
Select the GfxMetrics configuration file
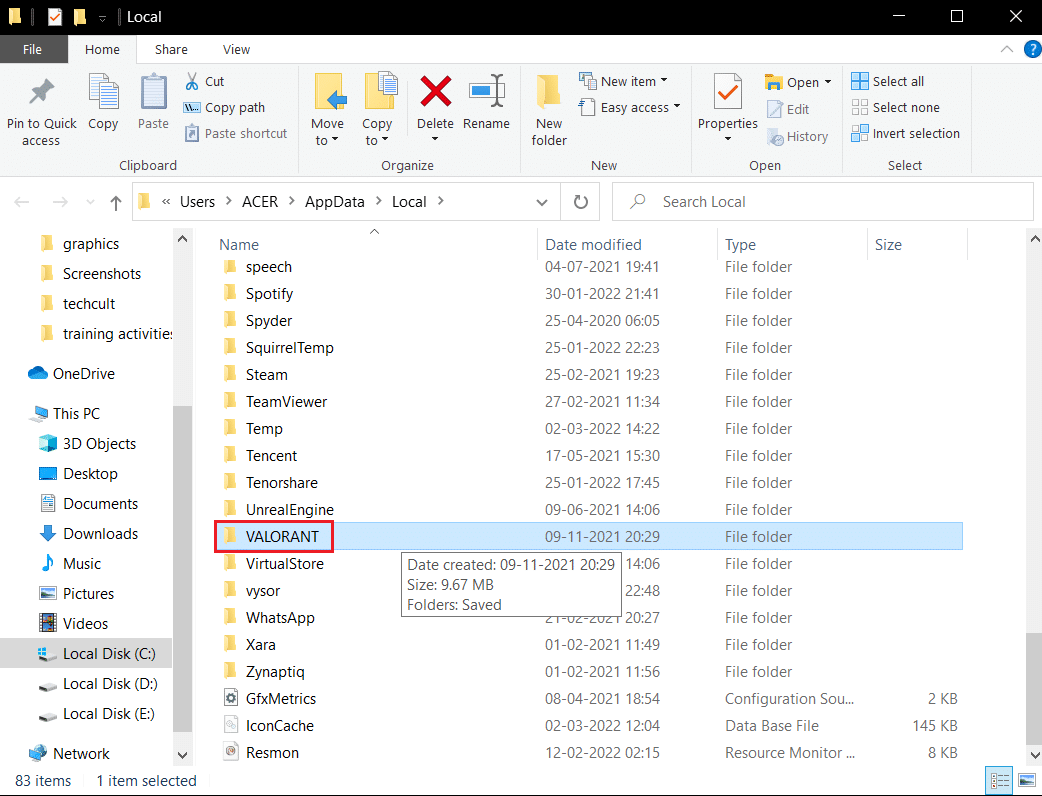[x=280, y=699]
